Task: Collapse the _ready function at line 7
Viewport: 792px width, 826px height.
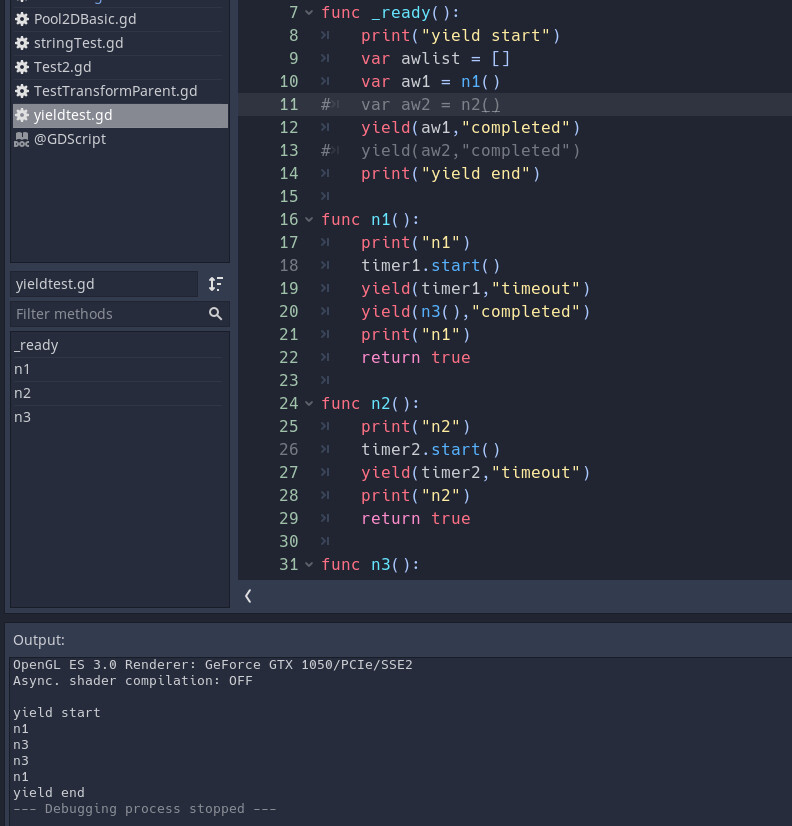Action: click(x=309, y=13)
